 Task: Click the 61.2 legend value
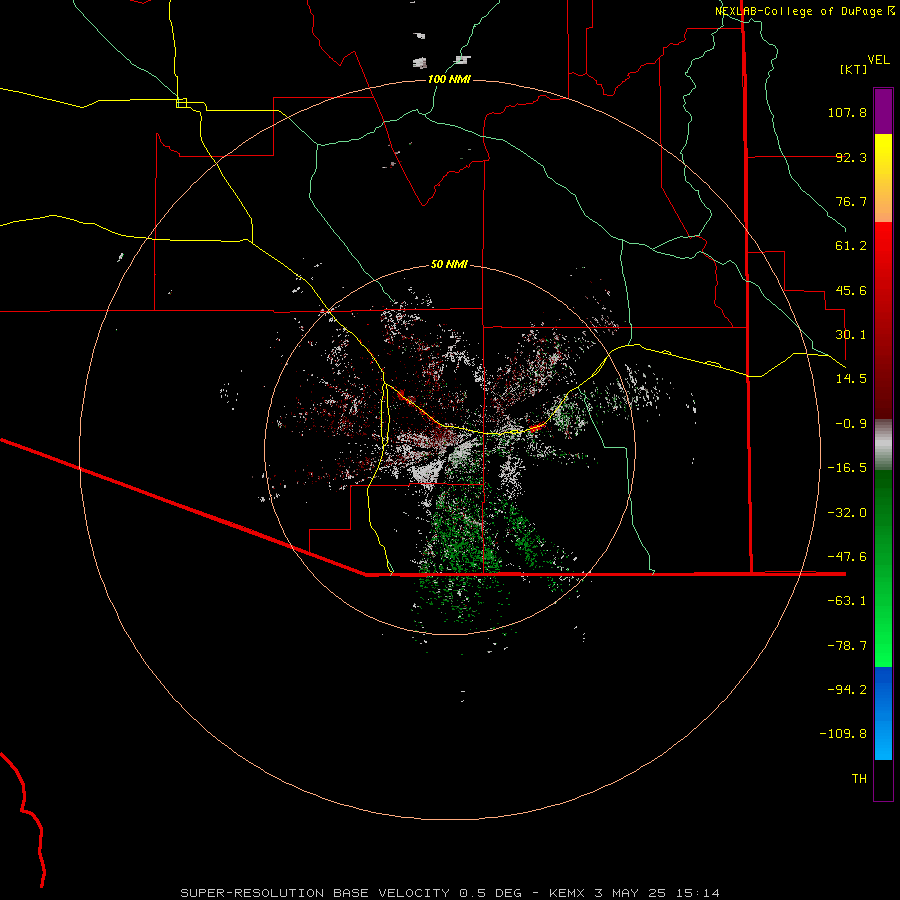coord(851,246)
